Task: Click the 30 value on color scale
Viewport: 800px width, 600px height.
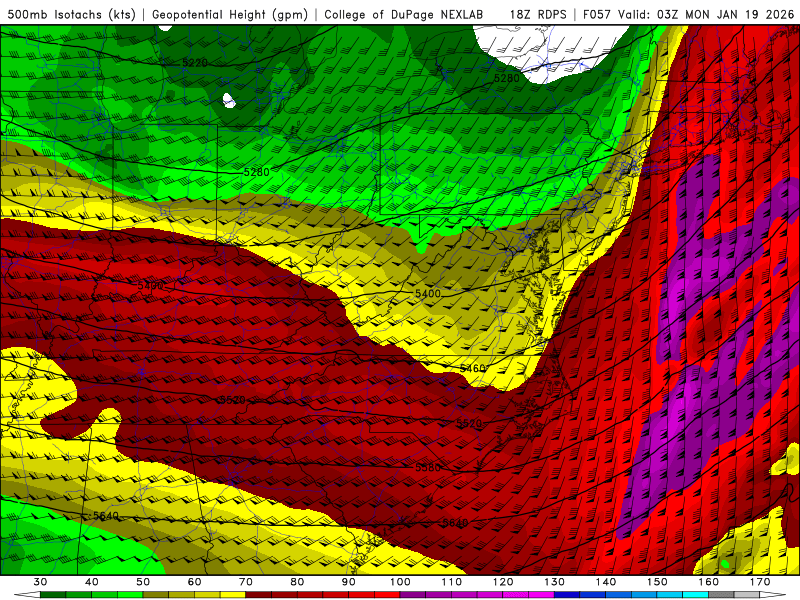Action: pyautogui.click(x=40, y=582)
